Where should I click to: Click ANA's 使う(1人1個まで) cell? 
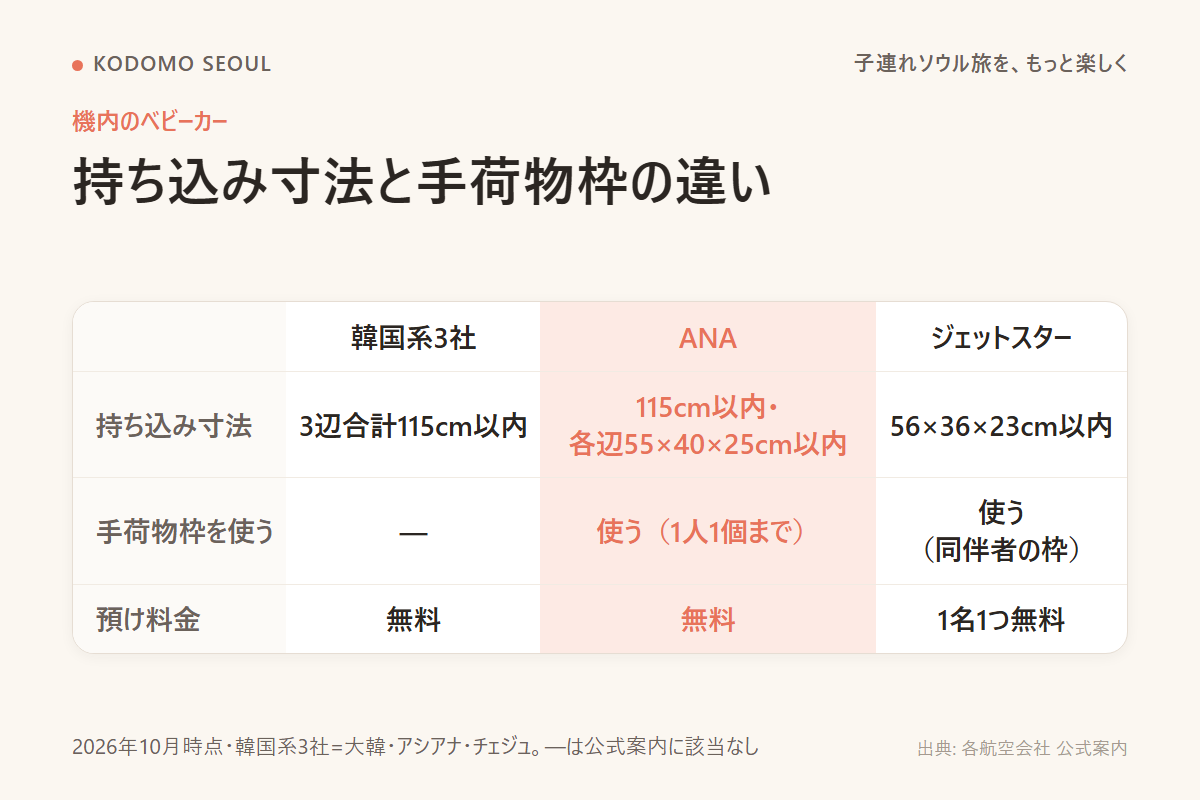708,532
